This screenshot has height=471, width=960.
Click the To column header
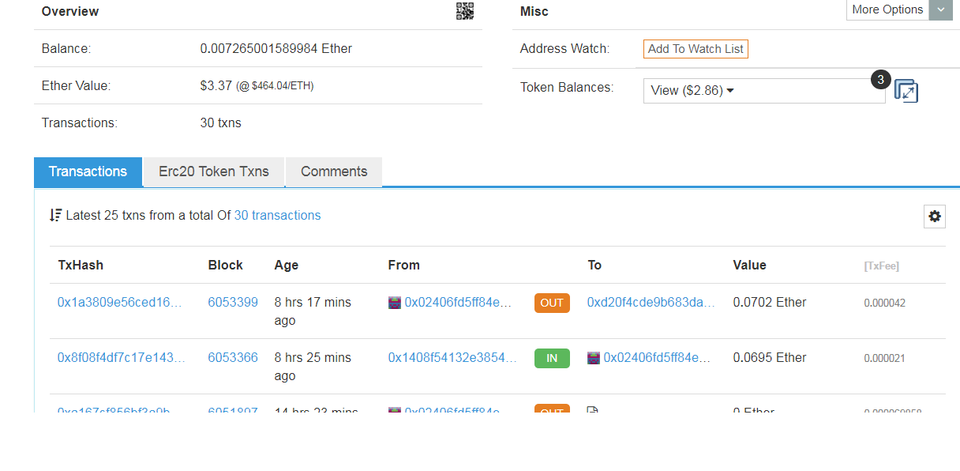pos(594,265)
